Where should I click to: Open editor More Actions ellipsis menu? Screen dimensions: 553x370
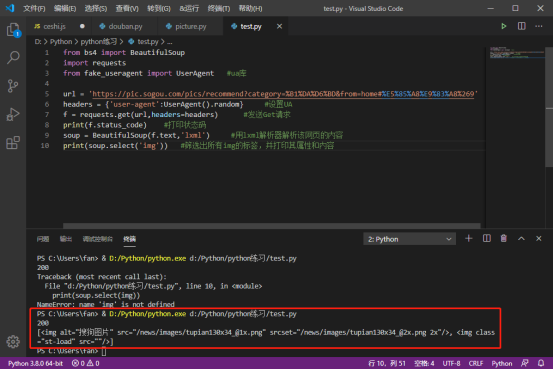539,26
